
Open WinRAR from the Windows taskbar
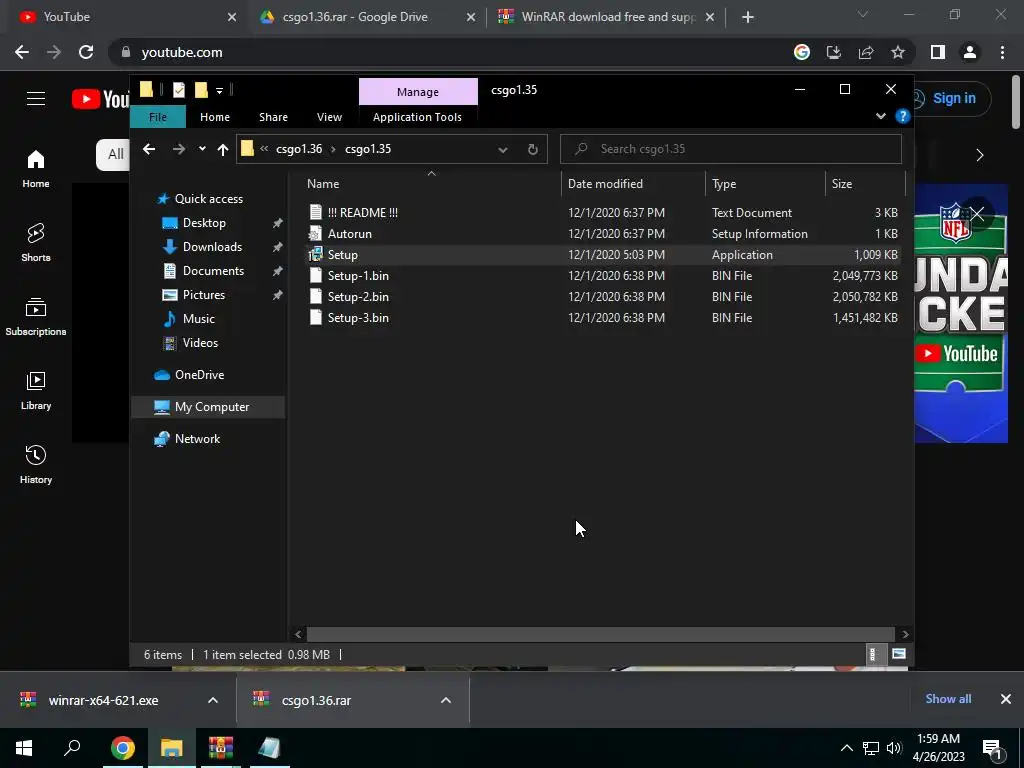pyautogui.click(x=221, y=748)
